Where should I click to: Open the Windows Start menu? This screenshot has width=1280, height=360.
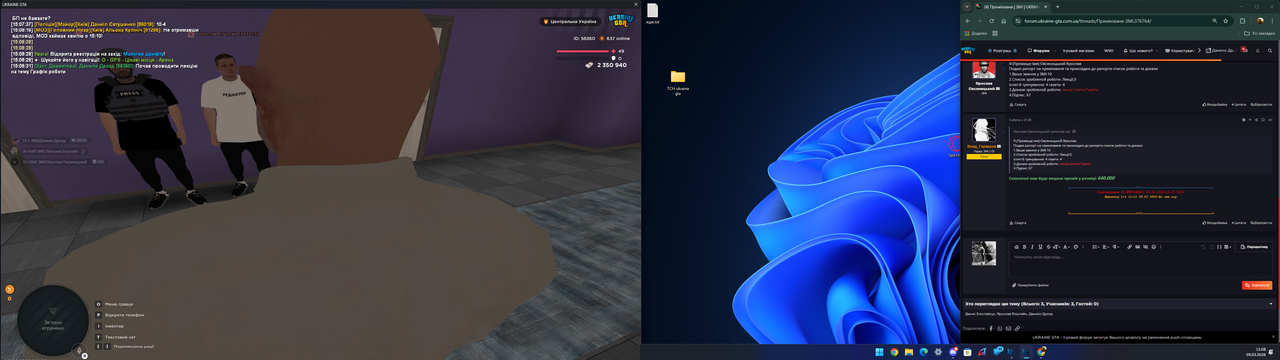(879, 352)
